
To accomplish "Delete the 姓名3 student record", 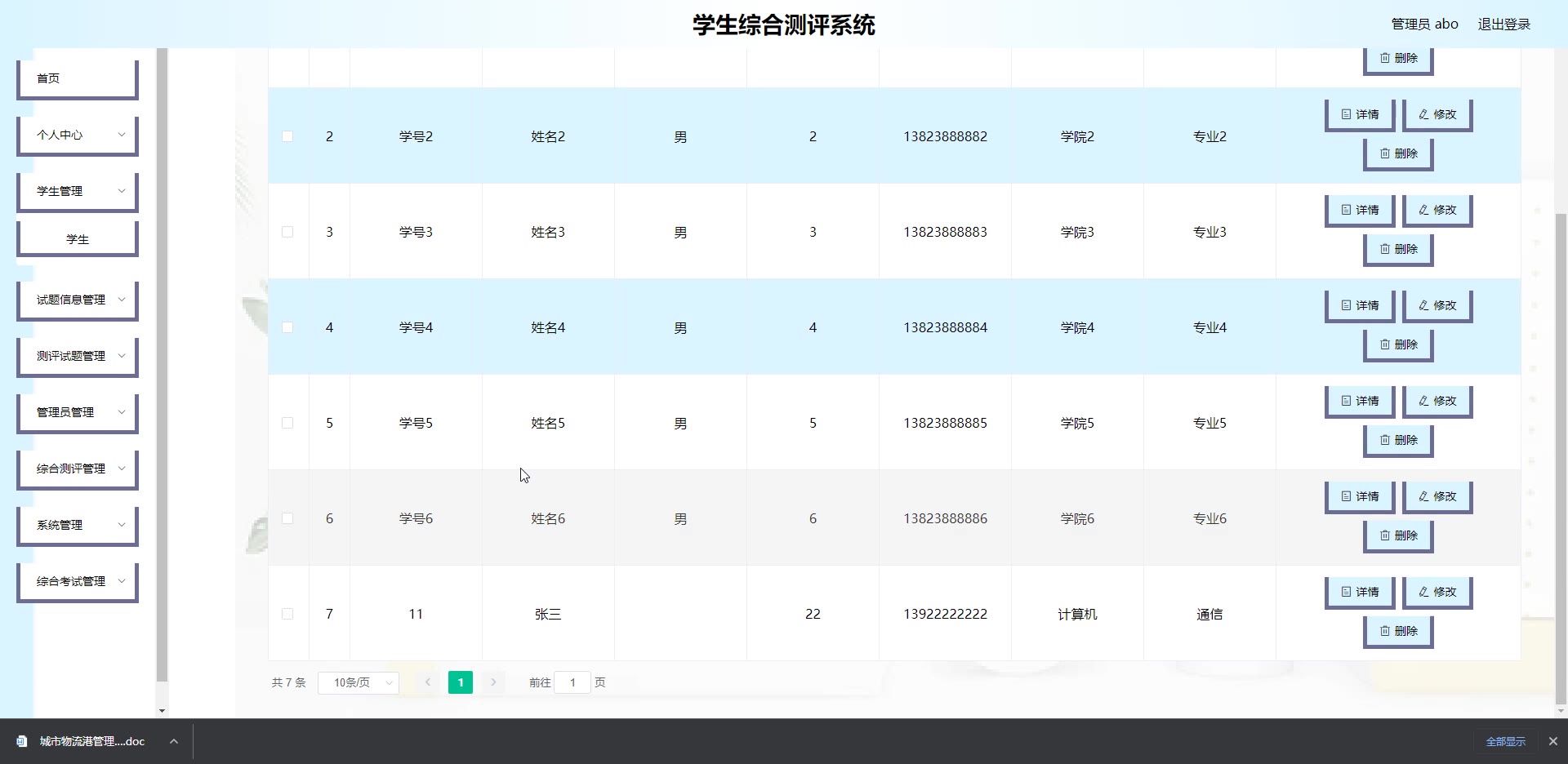I will pos(1398,250).
